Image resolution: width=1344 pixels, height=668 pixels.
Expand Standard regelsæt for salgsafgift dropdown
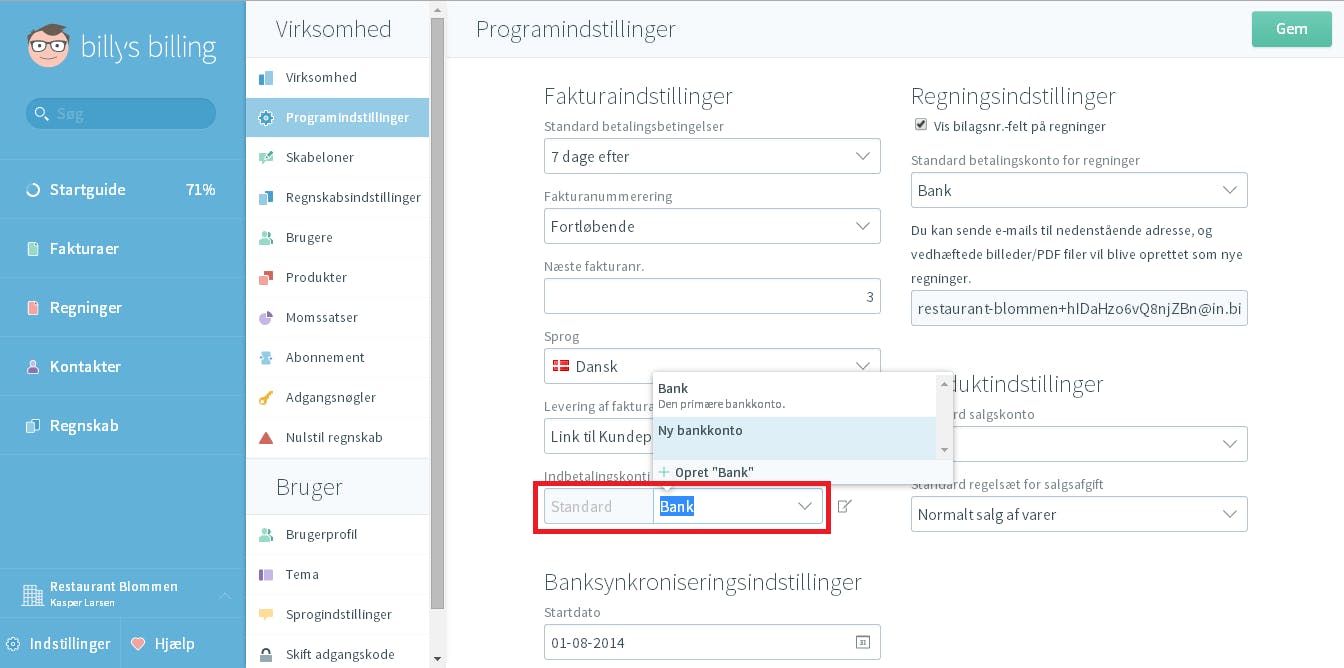(x=1079, y=514)
